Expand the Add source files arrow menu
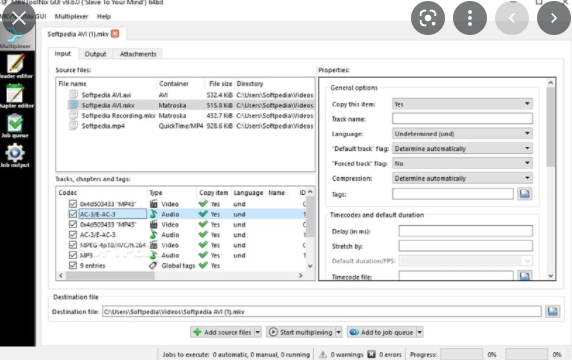Image resolution: width=572 pixels, height=360 pixels. (258, 332)
